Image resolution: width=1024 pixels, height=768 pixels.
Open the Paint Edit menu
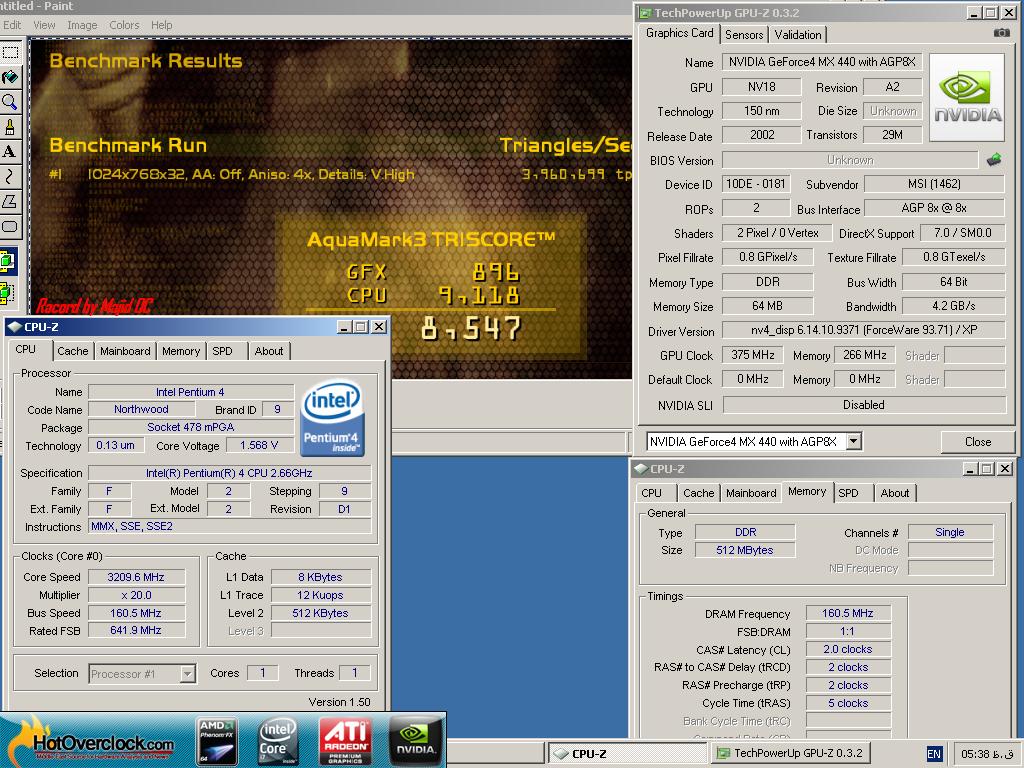pos(12,25)
